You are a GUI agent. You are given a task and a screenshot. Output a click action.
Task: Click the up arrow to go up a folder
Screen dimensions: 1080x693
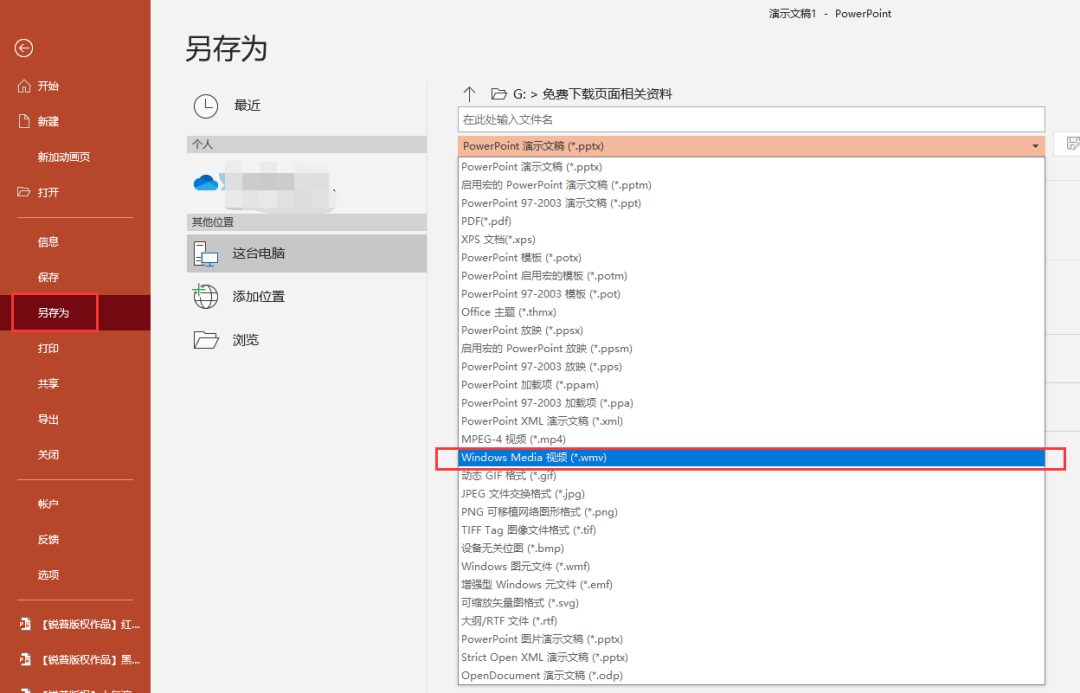click(470, 94)
